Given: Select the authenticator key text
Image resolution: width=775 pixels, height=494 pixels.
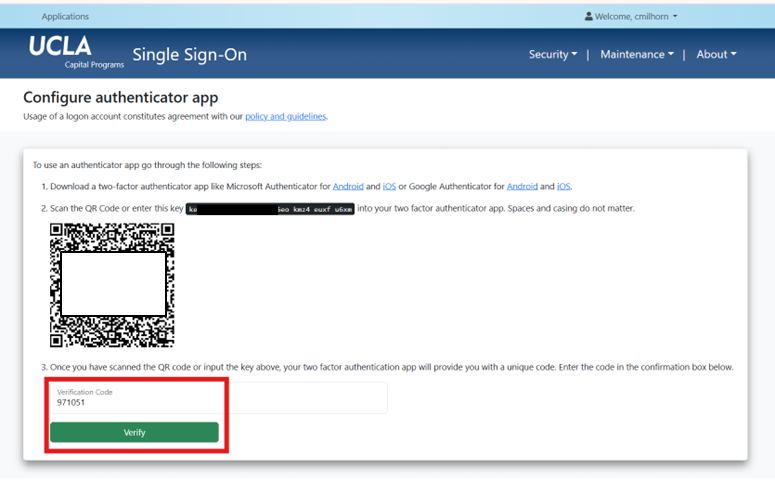Looking at the screenshot, I should click(x=270, y=209).
